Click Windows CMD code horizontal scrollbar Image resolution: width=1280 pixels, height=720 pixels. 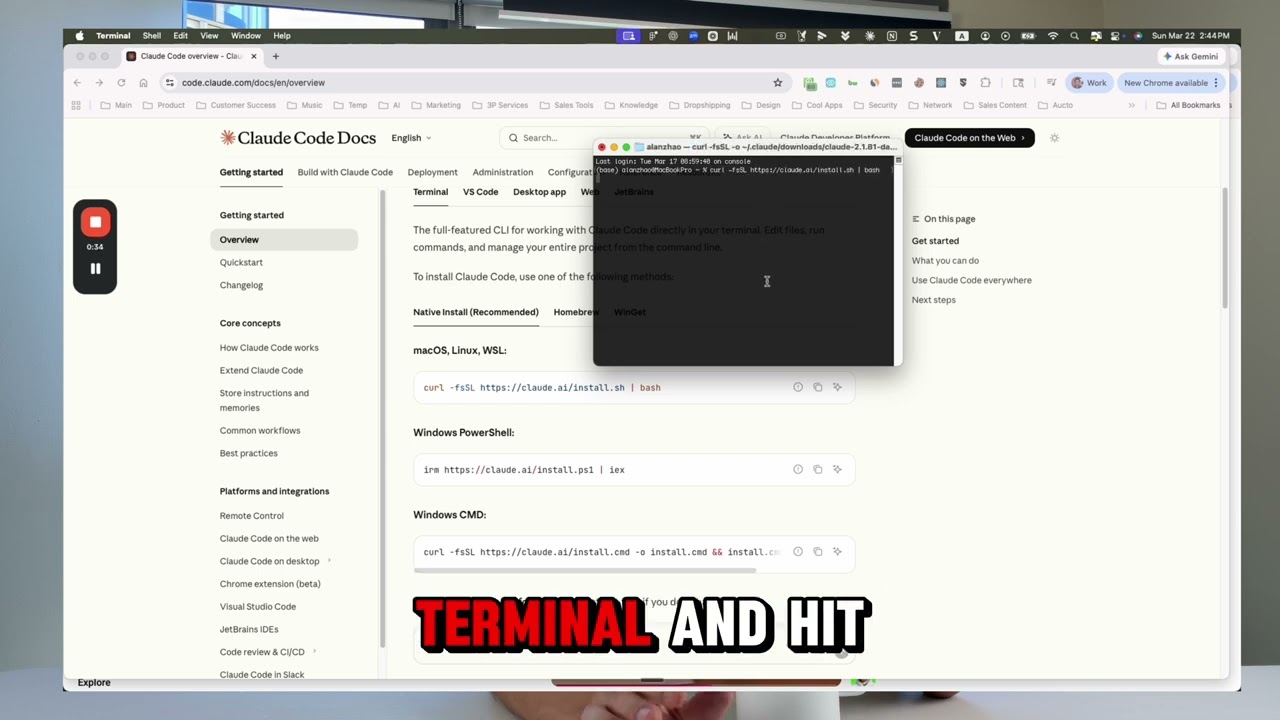pyautogui.click(x=585, y=571)
